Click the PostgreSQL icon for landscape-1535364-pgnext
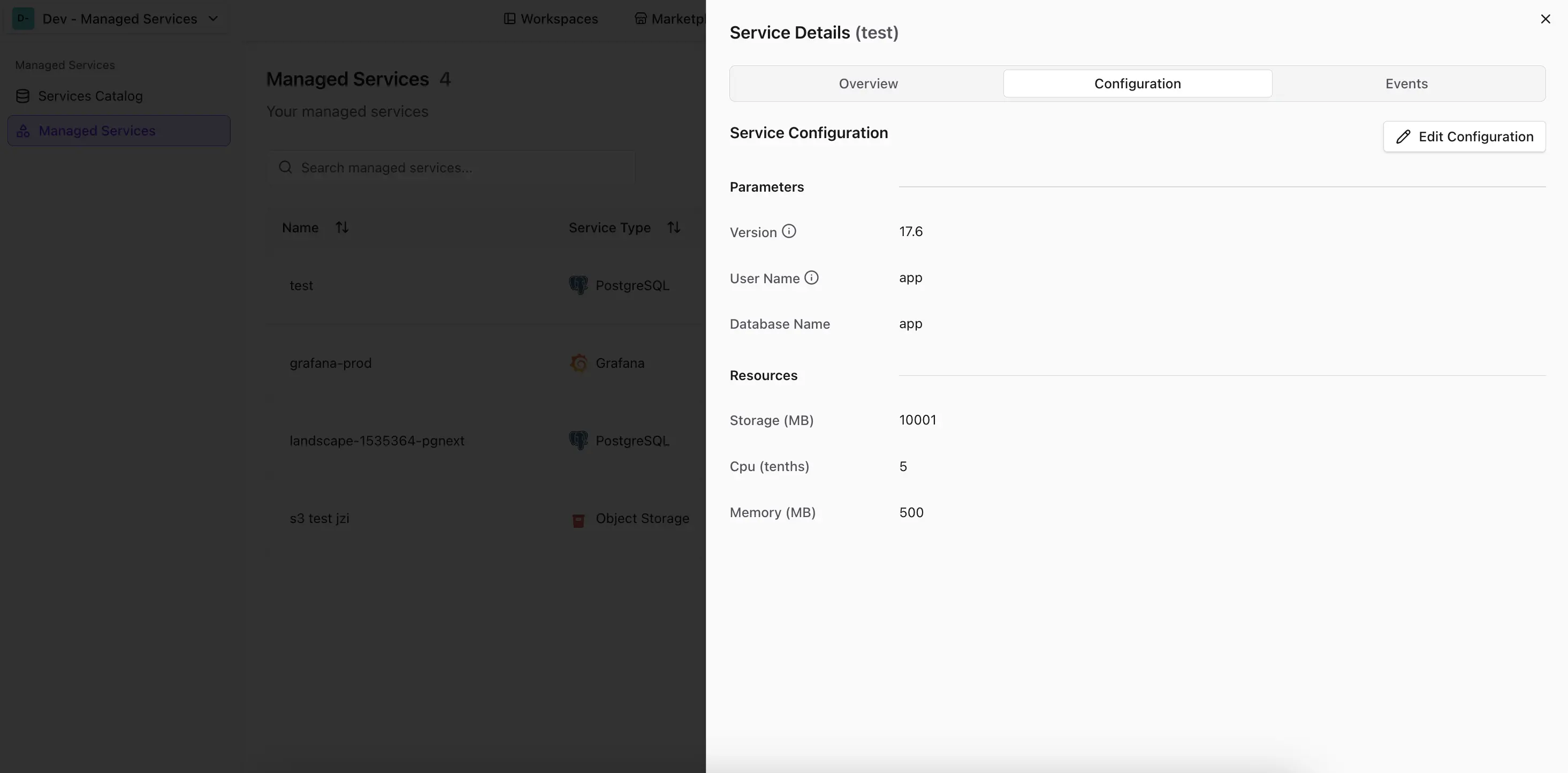Screen dimensions: 1568x773 coord(579,440)
